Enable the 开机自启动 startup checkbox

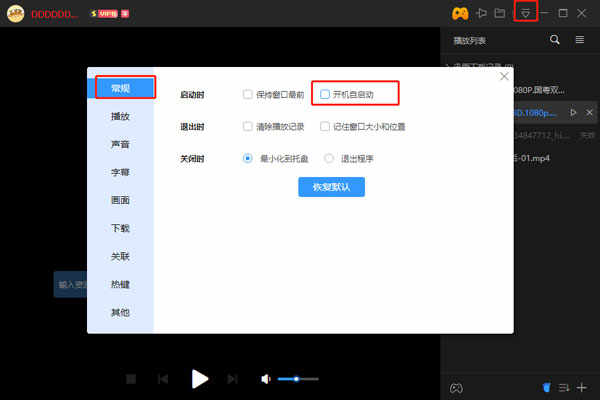324,94
